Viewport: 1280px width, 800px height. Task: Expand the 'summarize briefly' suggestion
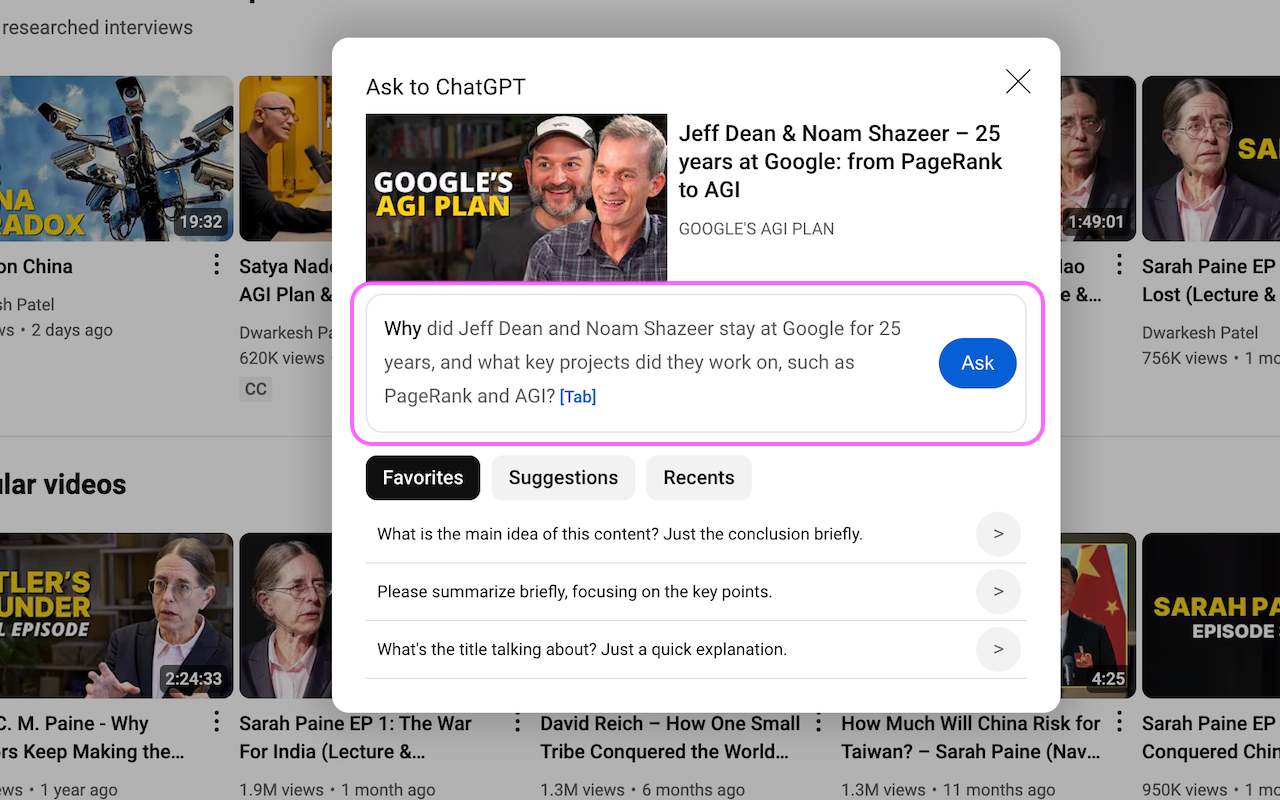(x=998, y=591)
